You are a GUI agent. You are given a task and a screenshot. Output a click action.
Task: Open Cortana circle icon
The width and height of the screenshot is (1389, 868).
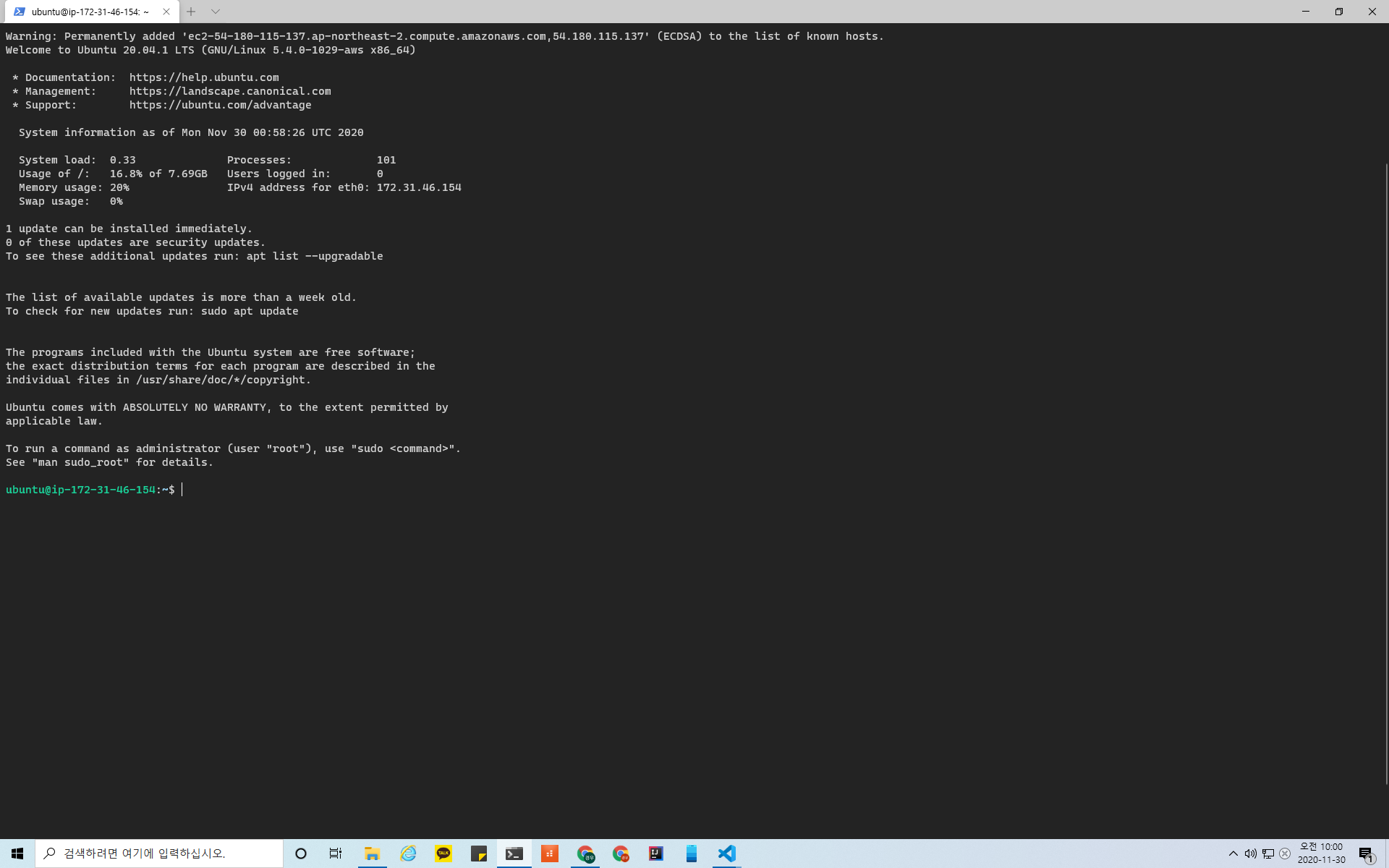tap(301, 854)
